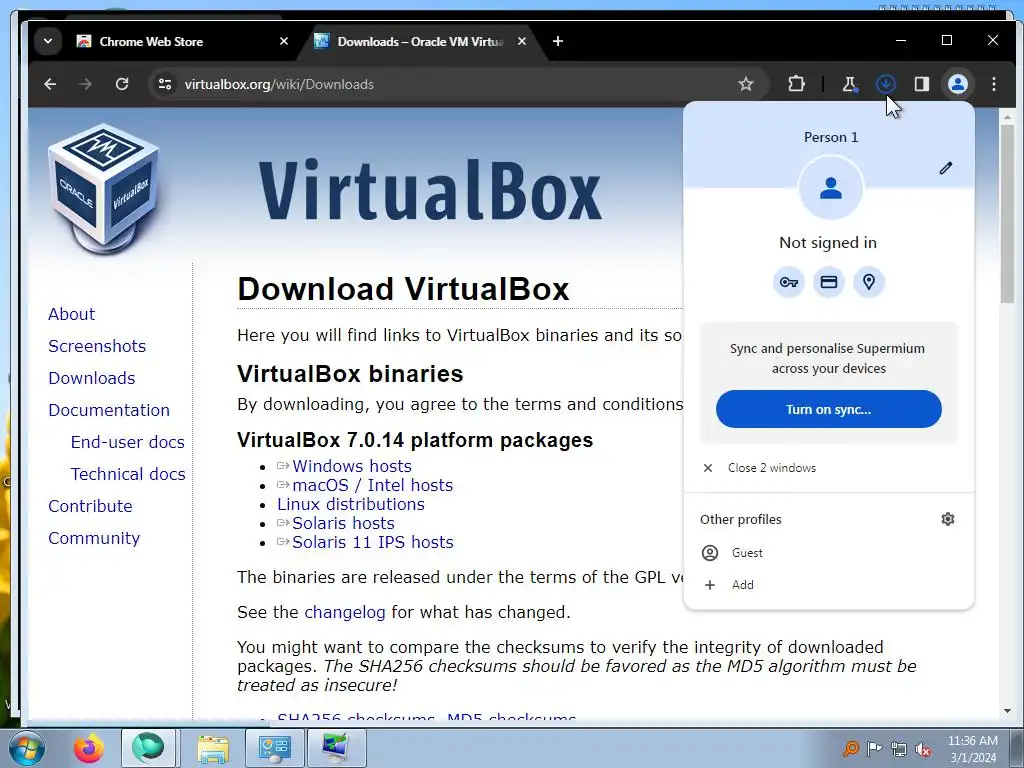Click the scrollbar down arrow
This screenshot has height=768, width=1024.
pos(1007,711)
